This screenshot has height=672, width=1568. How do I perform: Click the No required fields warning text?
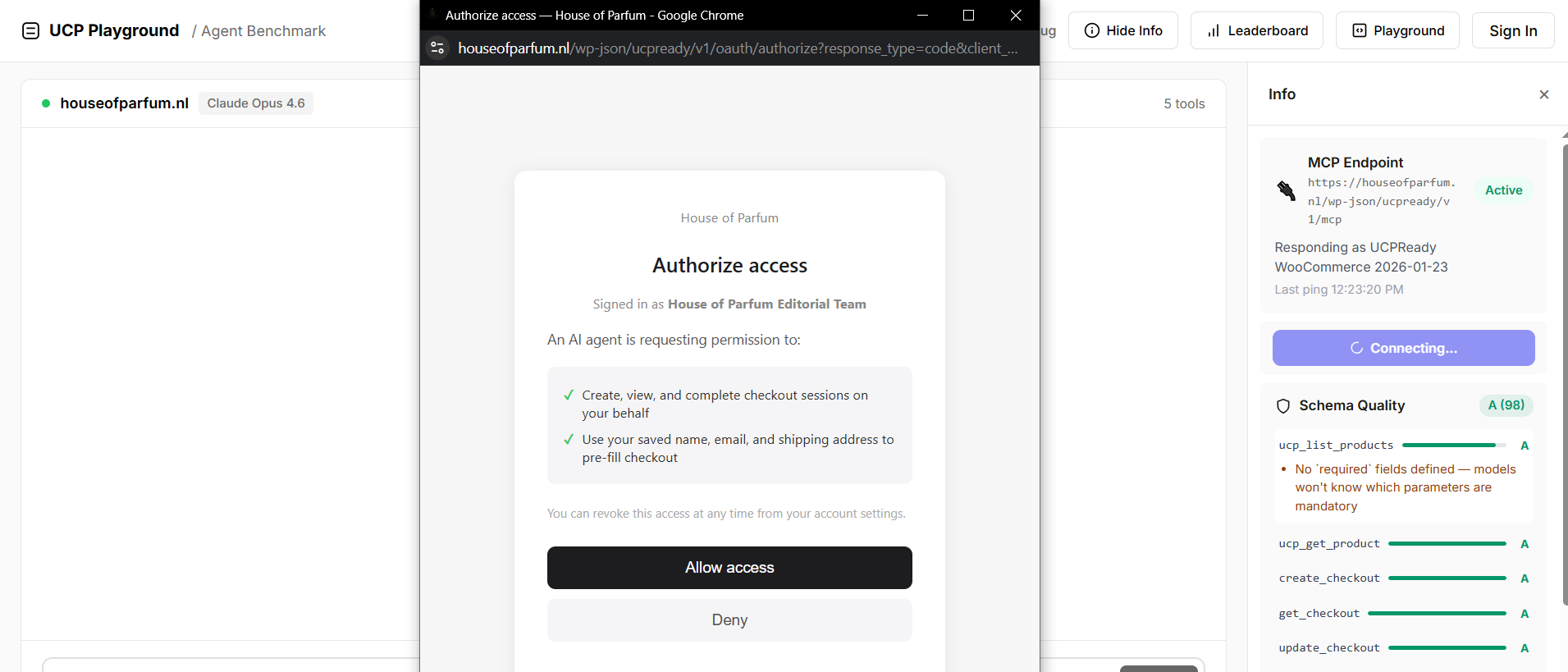[x=1405, y=487]
